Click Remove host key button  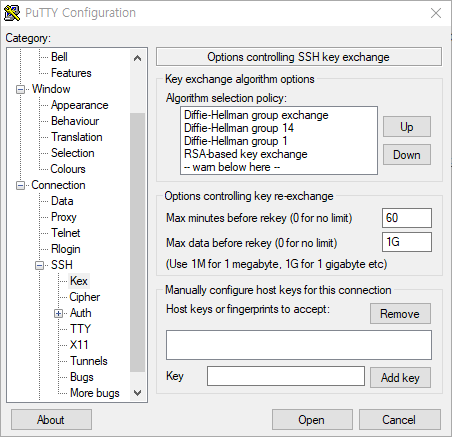(x=400, y=314)
